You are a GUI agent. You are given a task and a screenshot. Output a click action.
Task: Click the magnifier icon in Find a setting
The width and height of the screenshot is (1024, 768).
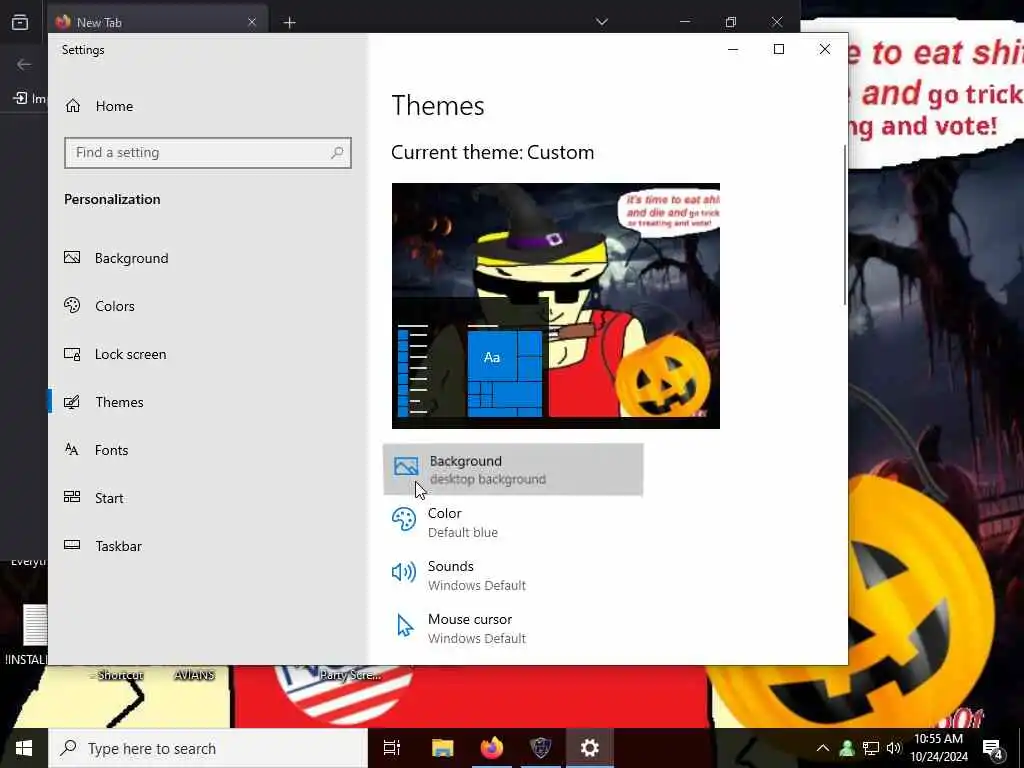pos(337,153)
